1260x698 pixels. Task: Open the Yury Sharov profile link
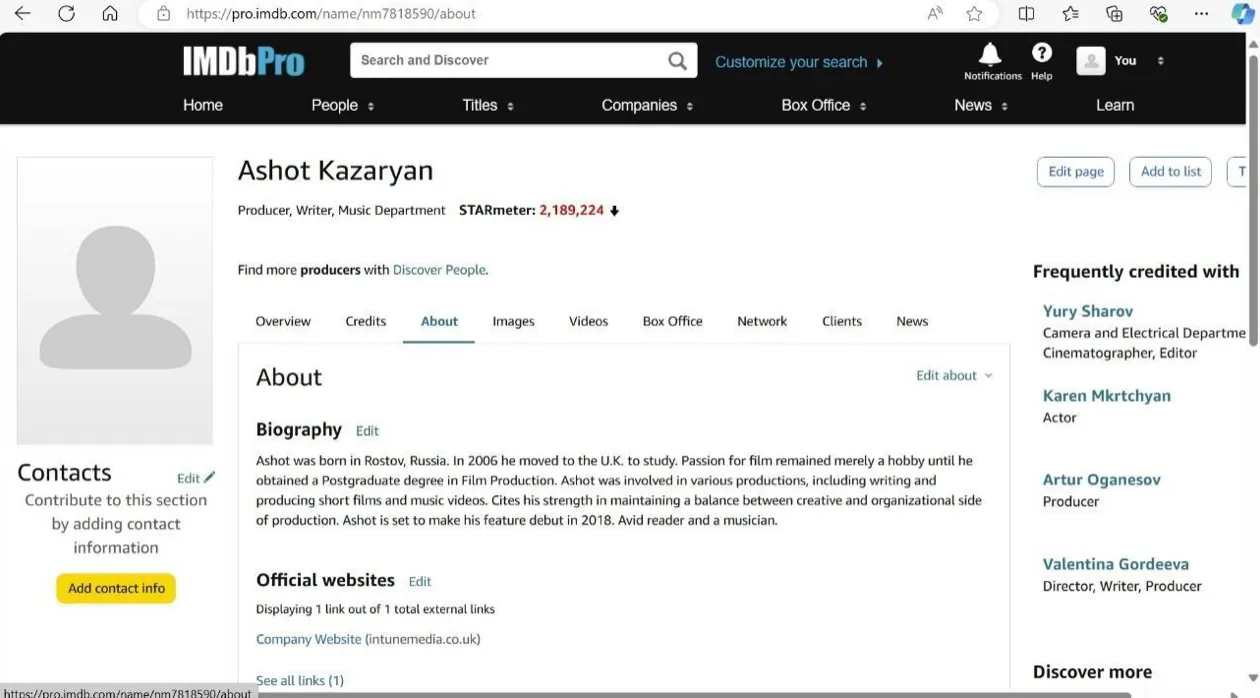click(x=1087, y=312)
